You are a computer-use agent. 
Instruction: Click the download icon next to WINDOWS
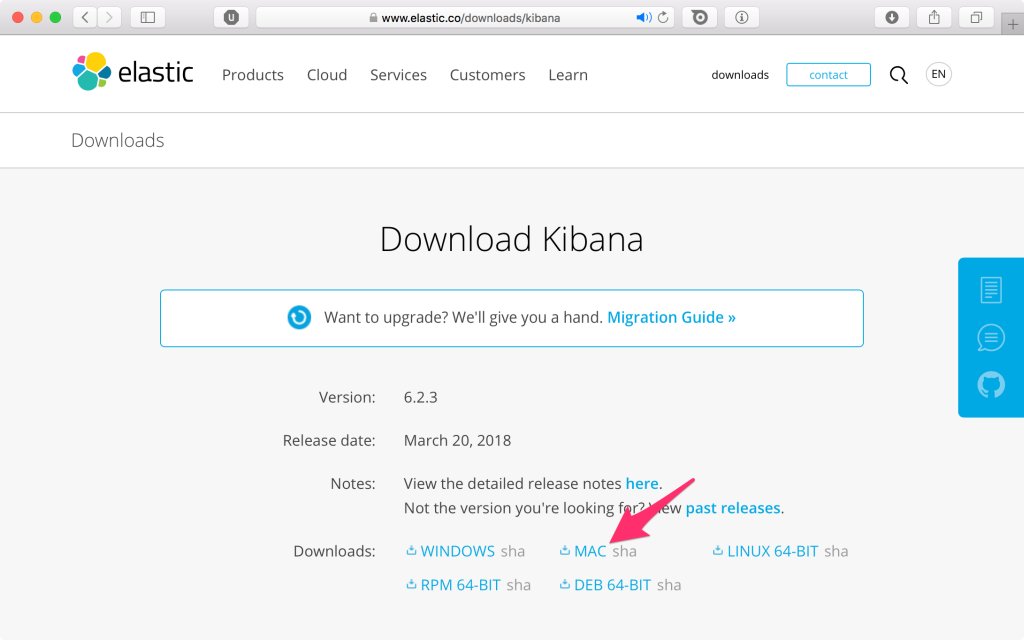click(x=411, y=551)
